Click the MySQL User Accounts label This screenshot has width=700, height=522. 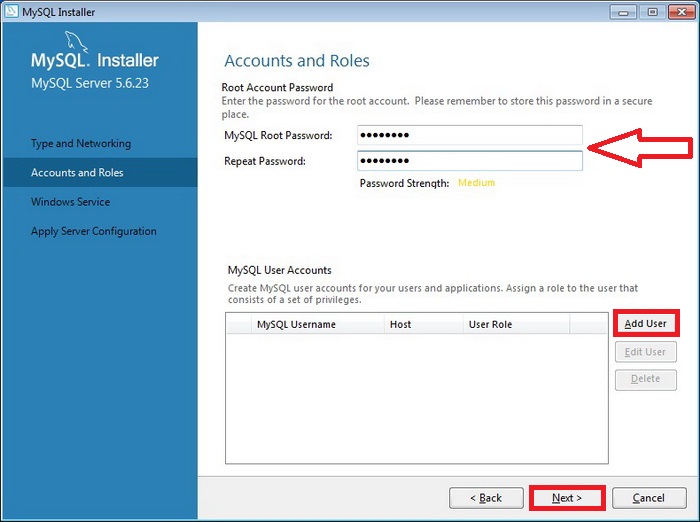coord(279,270)
